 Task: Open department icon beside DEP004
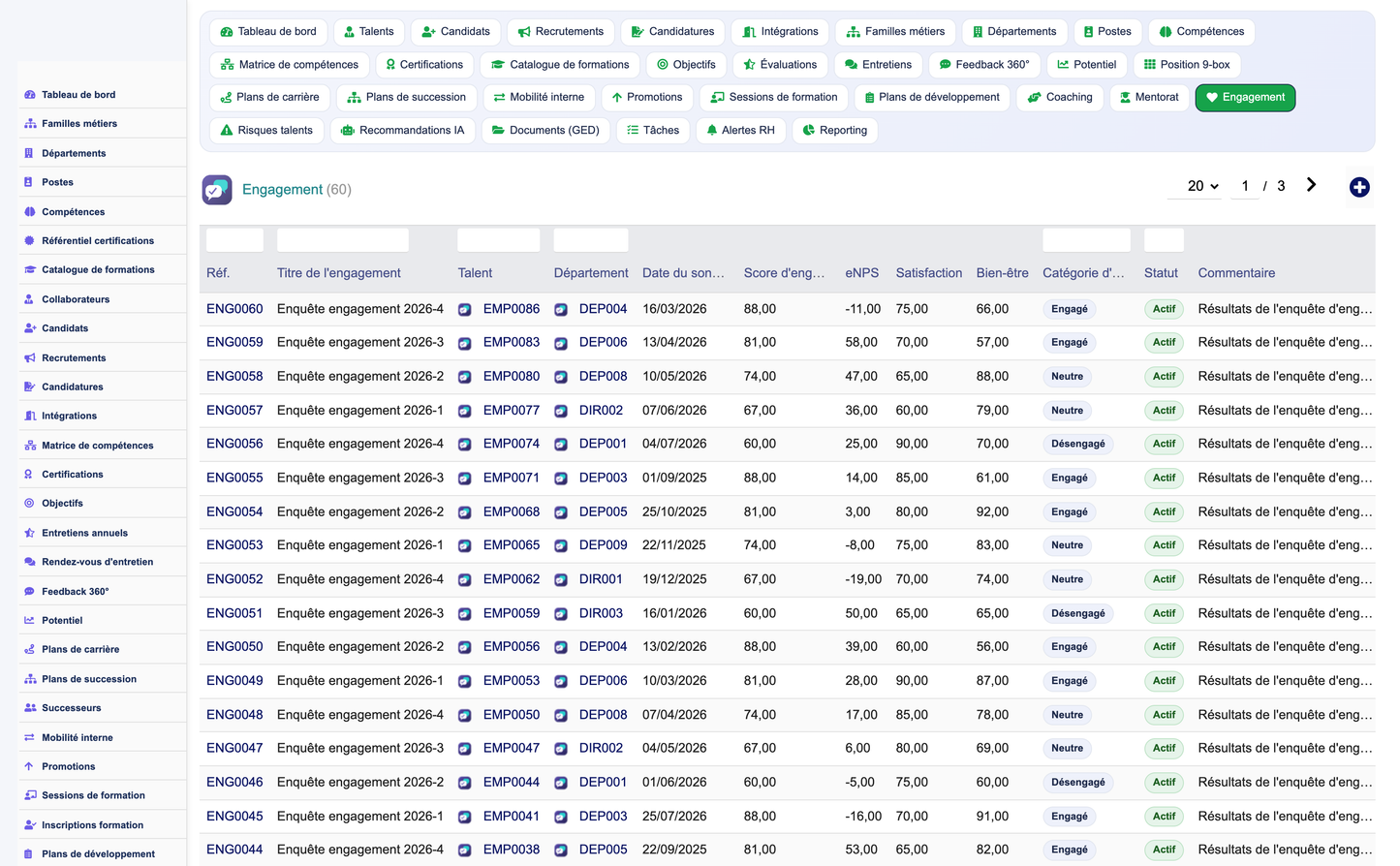point(561,309)
